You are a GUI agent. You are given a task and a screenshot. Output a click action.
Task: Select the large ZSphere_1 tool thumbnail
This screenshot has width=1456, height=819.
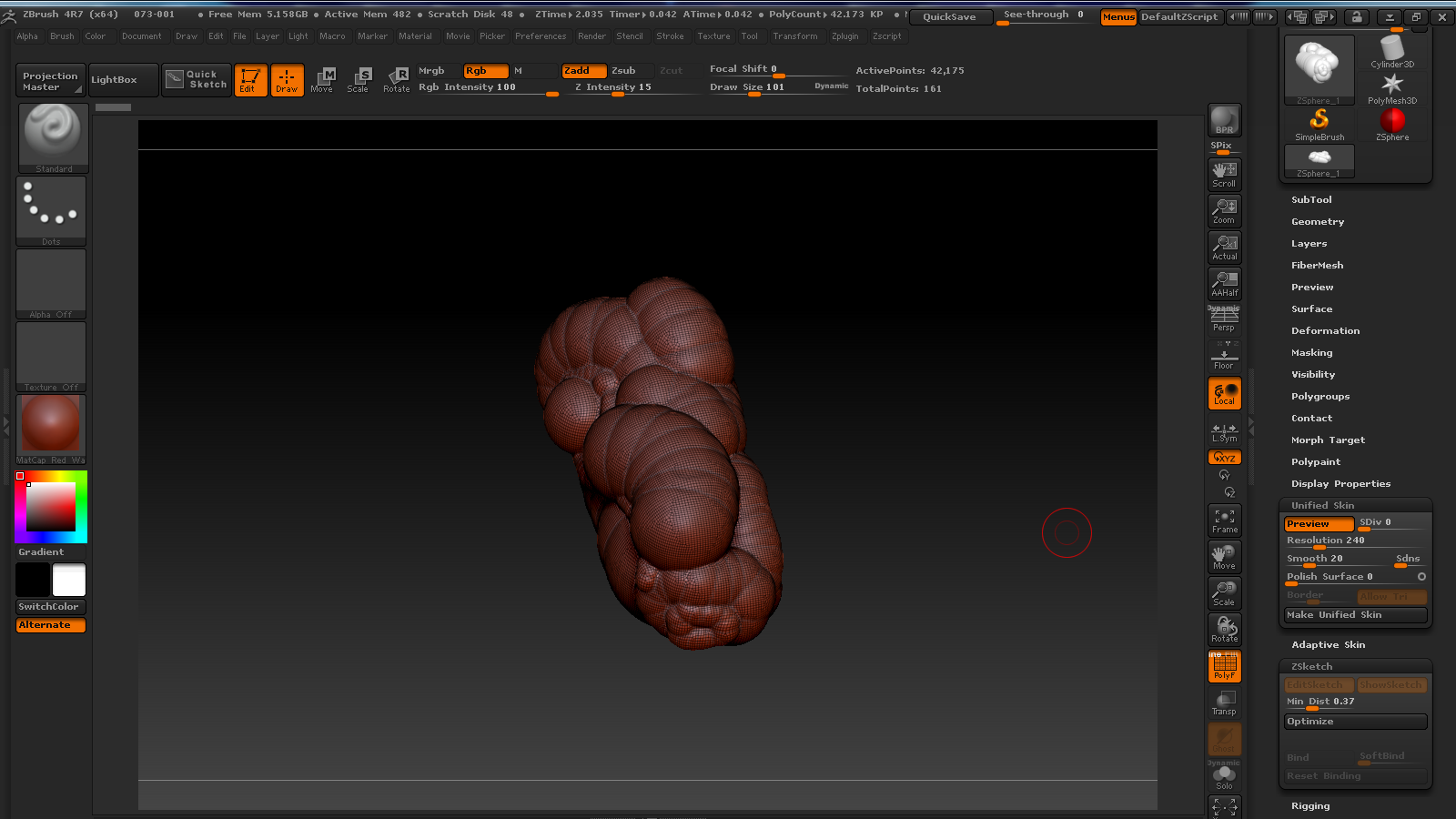click(1319, 70)
